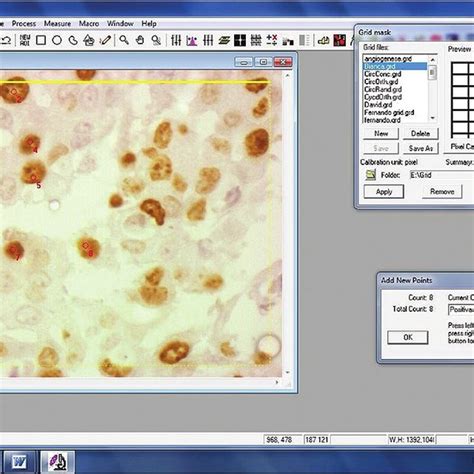
Task: Click the New AOI toolbar icon
Action: [x=25, y=40]
